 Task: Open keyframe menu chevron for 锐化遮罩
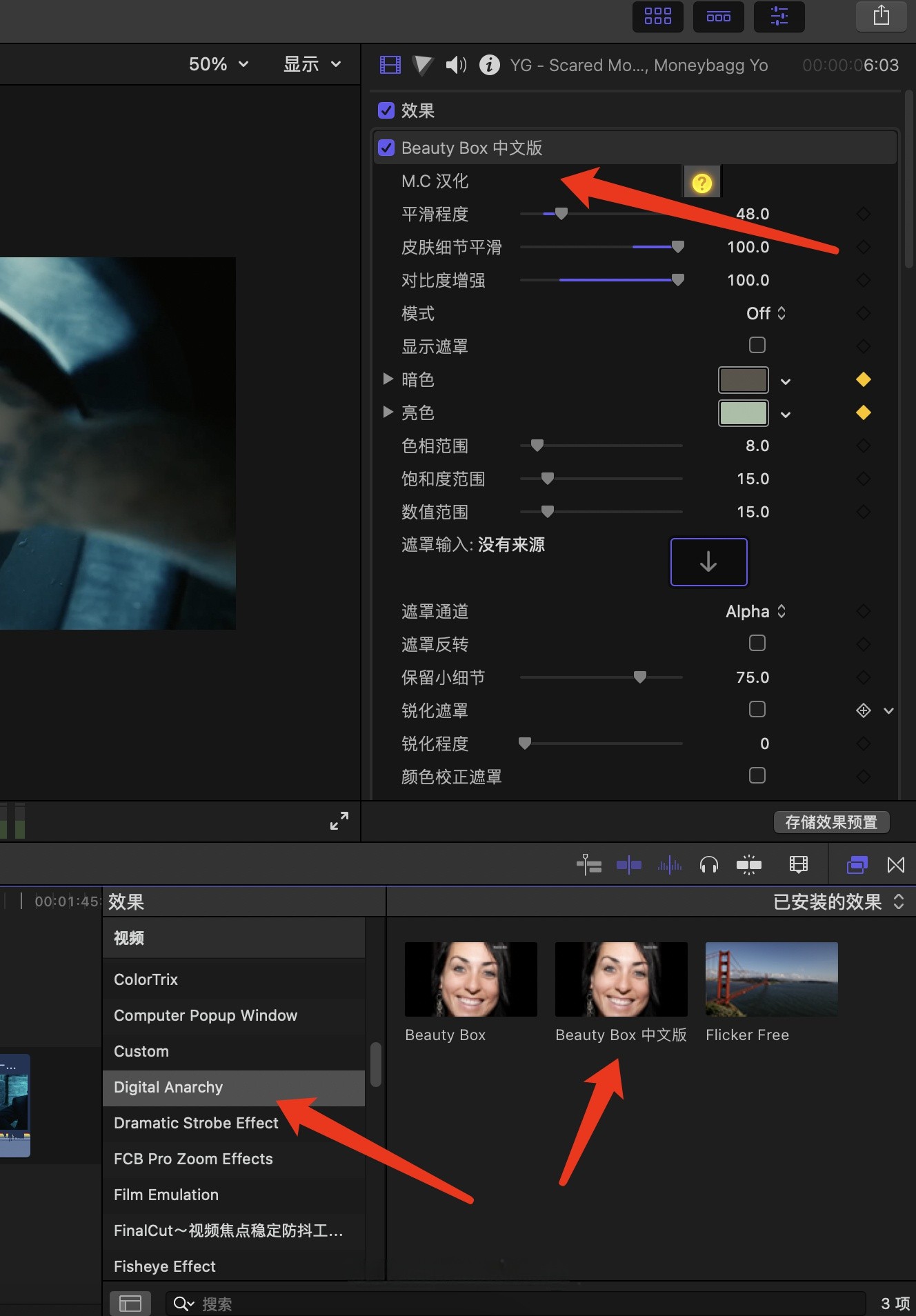(888, 710)
